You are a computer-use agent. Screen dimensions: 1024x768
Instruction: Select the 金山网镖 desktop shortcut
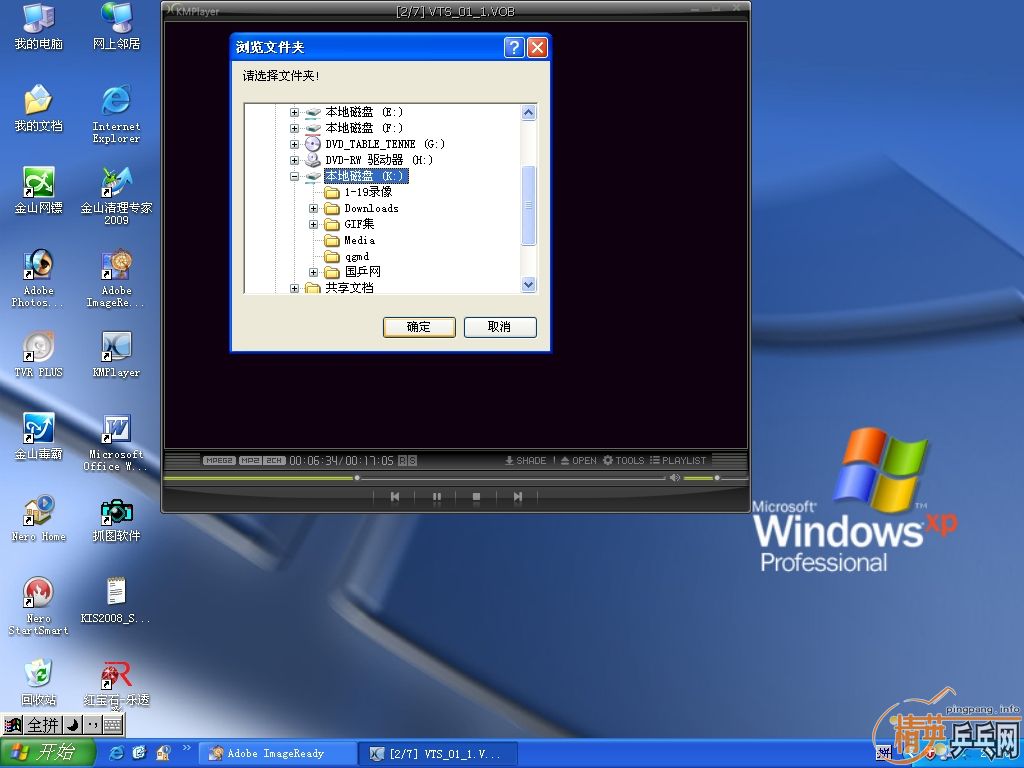point(39,190)
